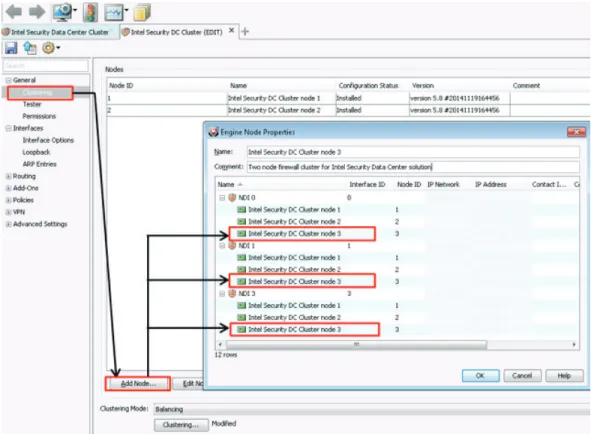
Task: Click the IP Address column header
Action: coord(490,184)
